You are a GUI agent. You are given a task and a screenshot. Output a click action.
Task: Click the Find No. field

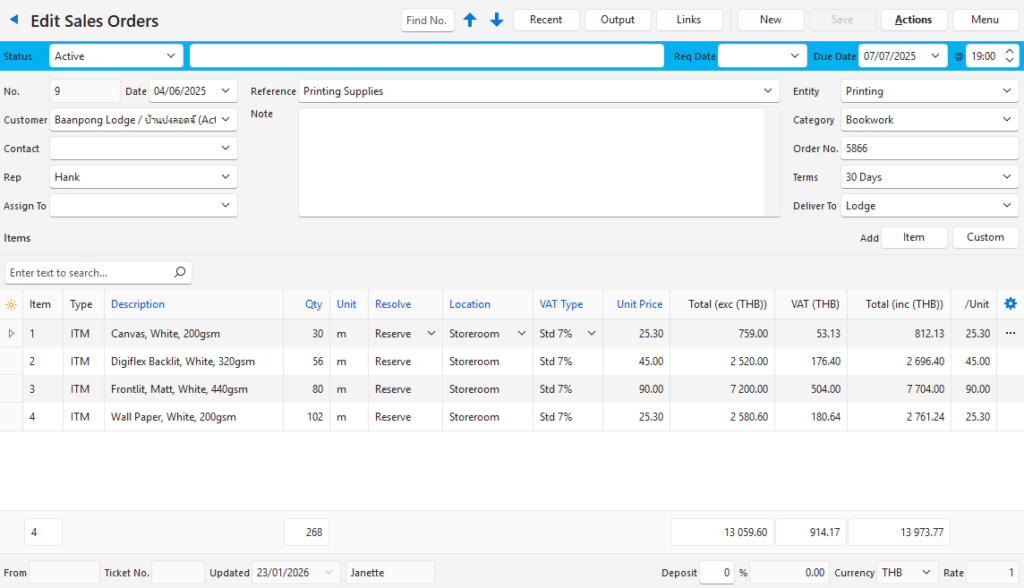click(x=428, y=20)
